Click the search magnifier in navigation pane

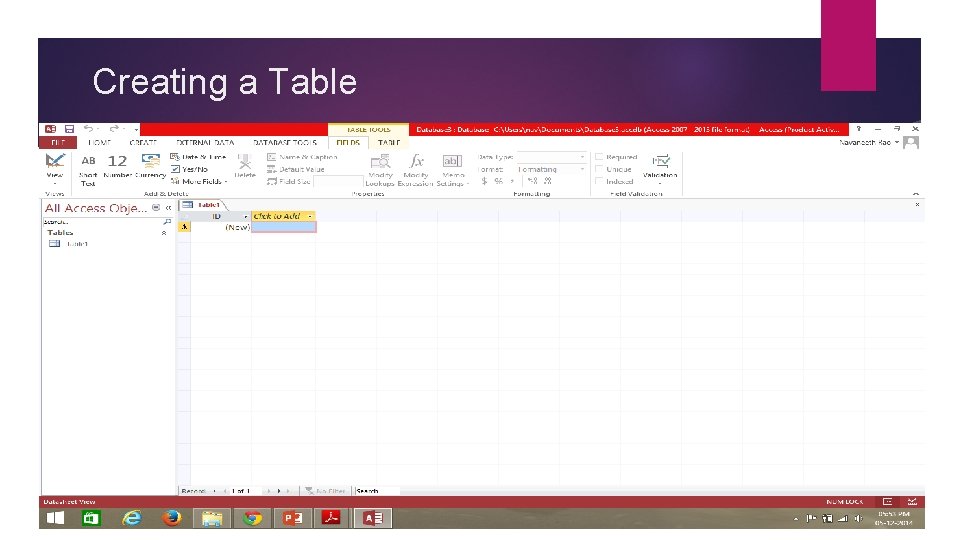pyautogui.click(x=167, y=222)
